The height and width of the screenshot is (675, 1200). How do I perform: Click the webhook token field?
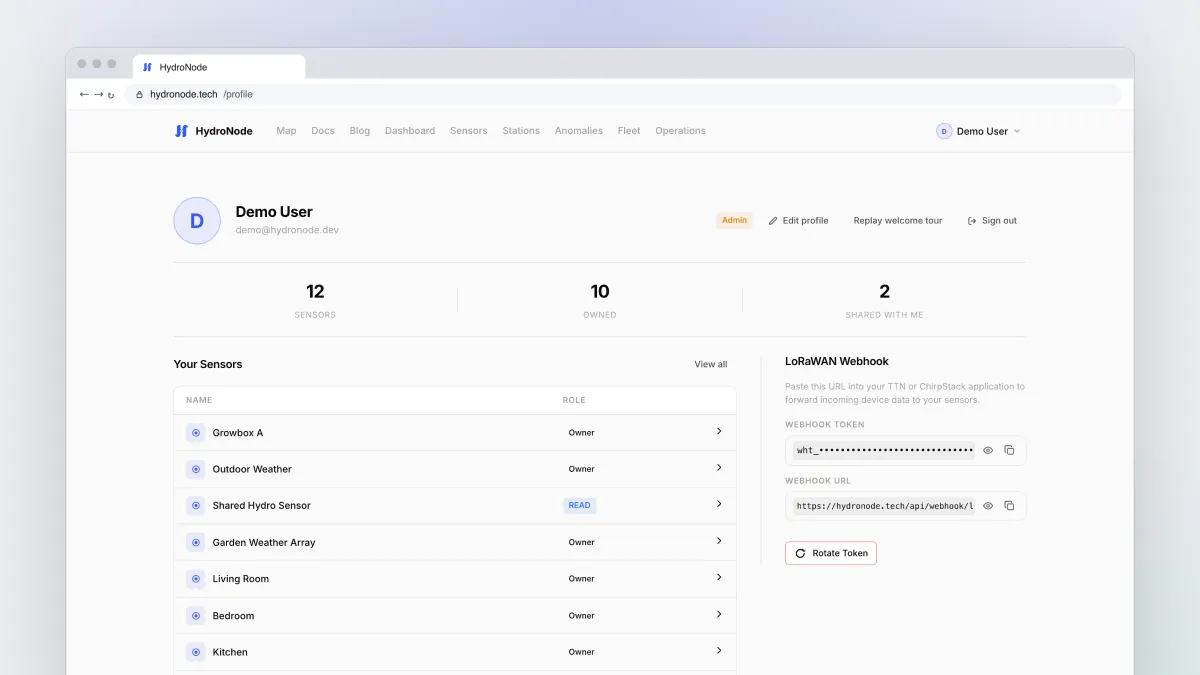pos(884,450)
